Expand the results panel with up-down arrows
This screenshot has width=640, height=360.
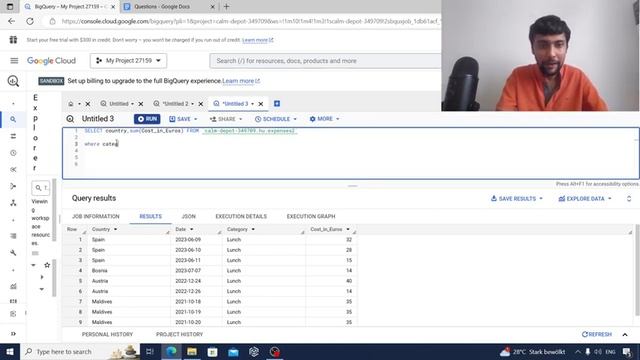[x=629, y=199]
